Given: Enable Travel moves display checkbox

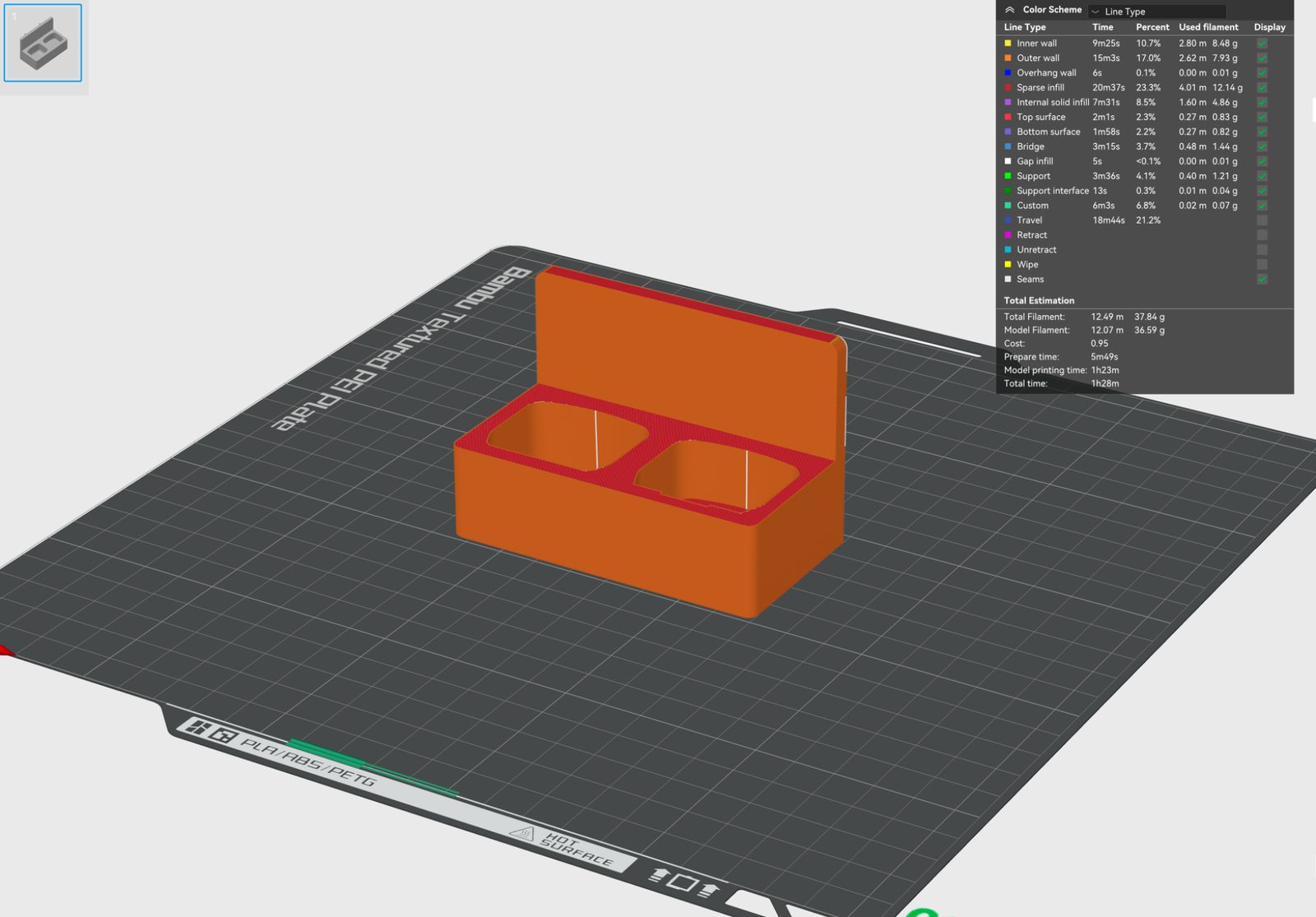Looking at the screenshot, I should [x=1262, y=220].
